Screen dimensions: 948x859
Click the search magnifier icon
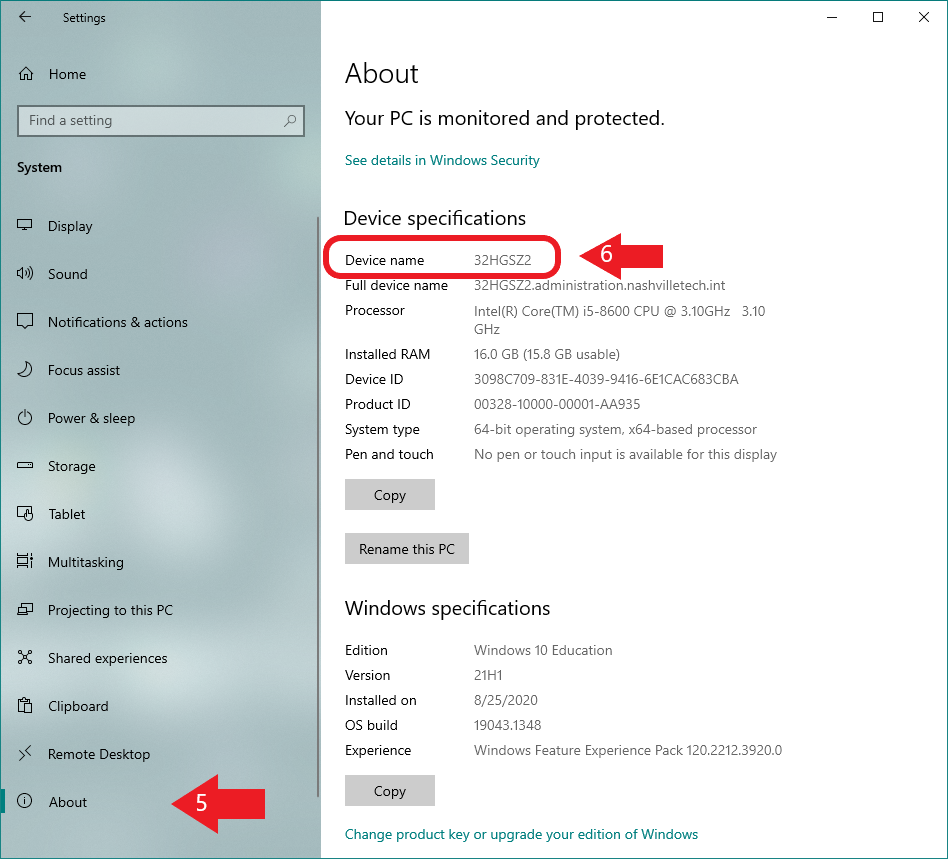pos(290,120)
